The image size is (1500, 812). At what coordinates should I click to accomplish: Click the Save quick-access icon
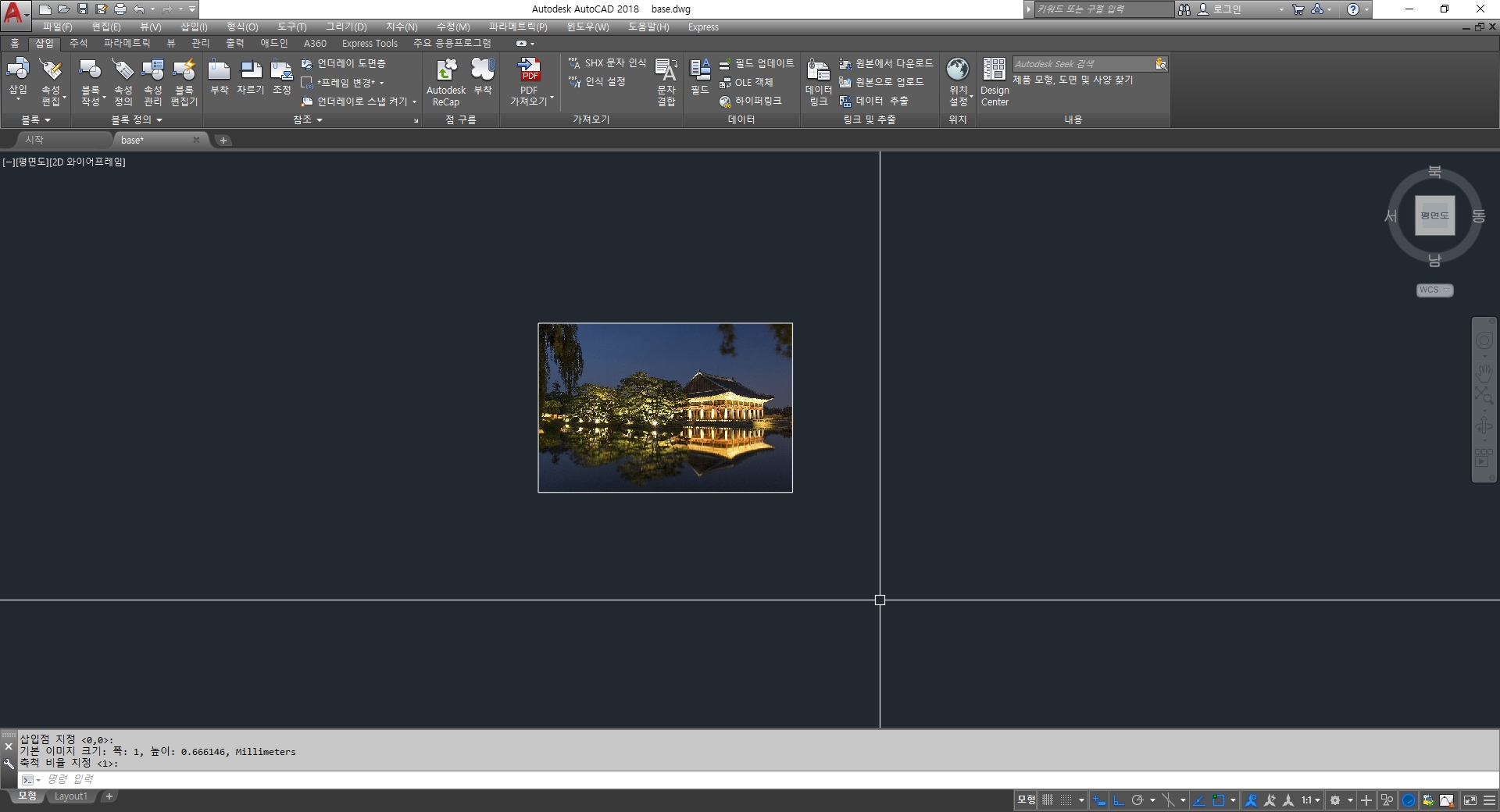pyautogui.click(x=83, y=9)
